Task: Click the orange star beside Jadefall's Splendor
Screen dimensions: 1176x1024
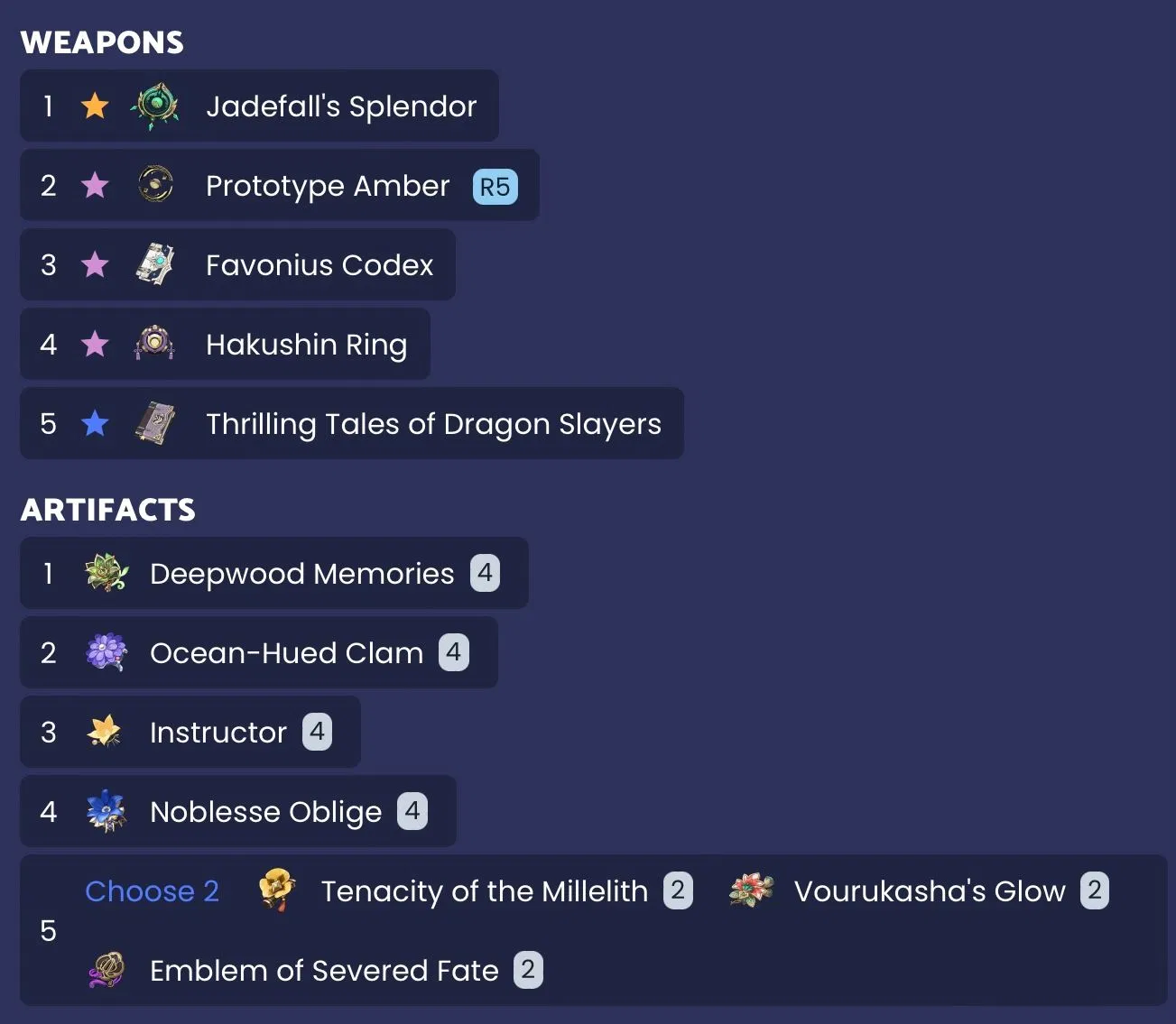Action: [95, 106]
